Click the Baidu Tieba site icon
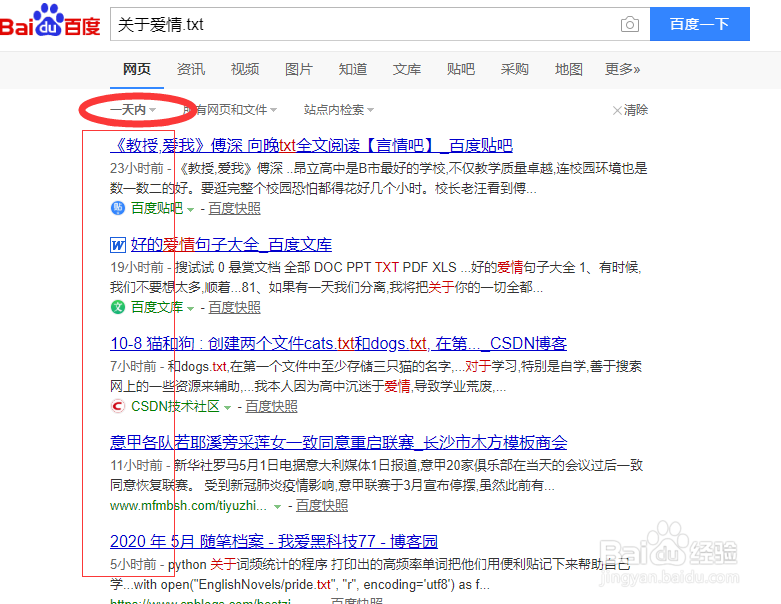The width and height of the screenshot is (781, 604). [118, 208]
